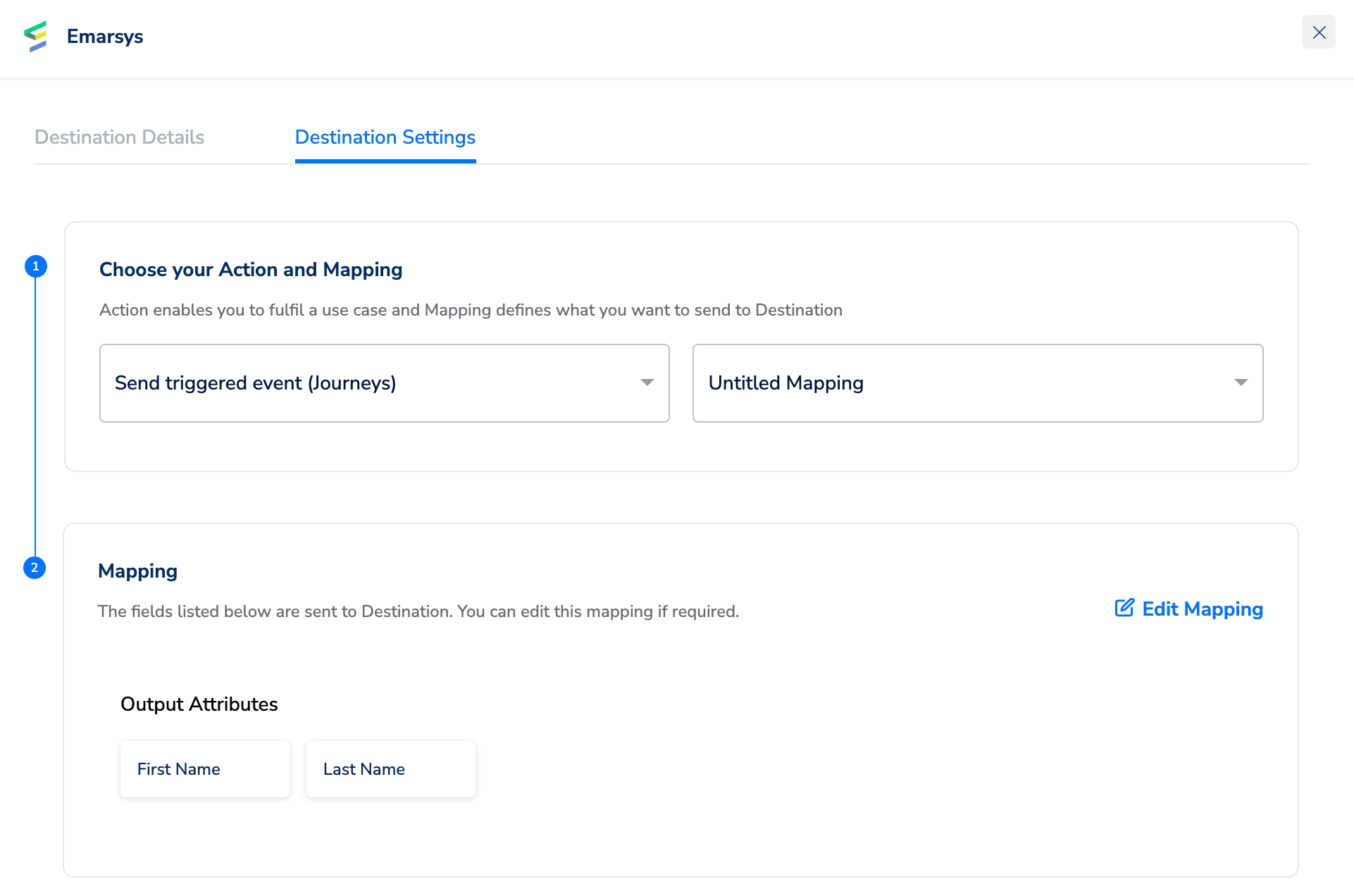
Task: Select the Destination Settings tab
Action: (x=385, y=137)
